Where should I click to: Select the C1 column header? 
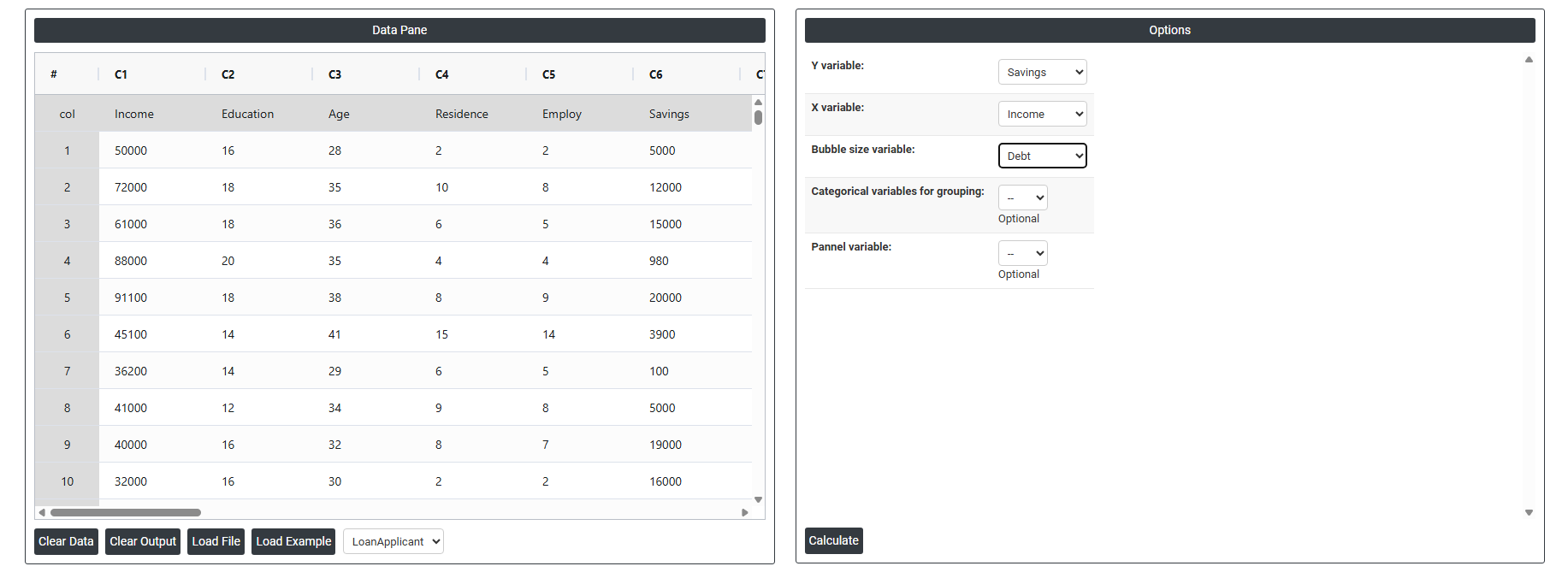pos(121,75)
